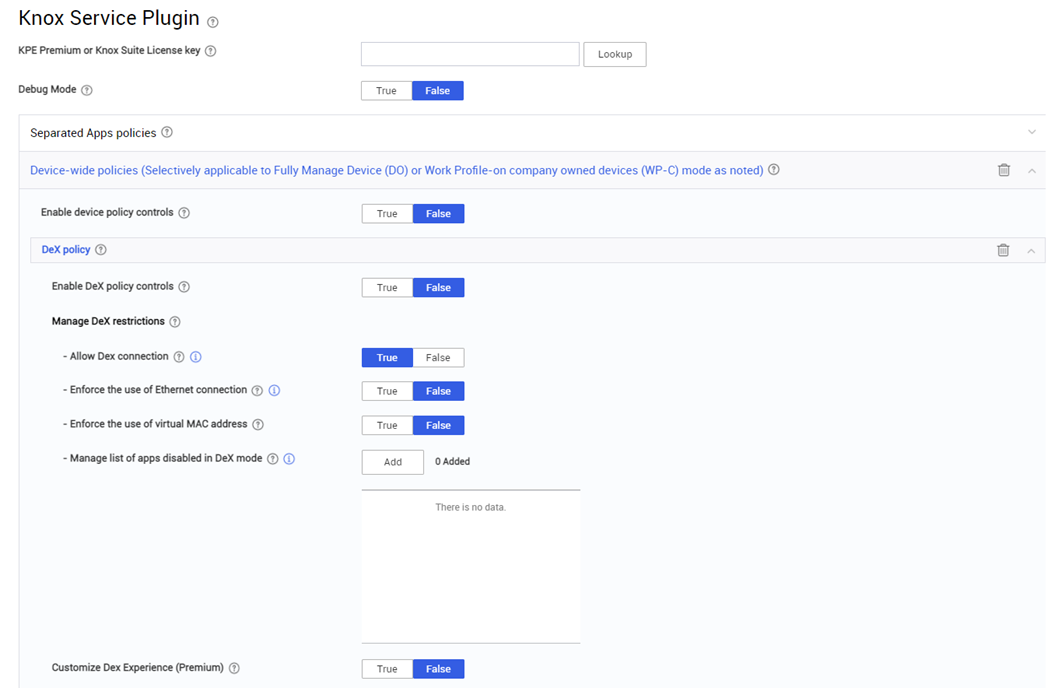Click Device-wide policies heading link
The image size is (1055, 688).
tap(396, 170)
